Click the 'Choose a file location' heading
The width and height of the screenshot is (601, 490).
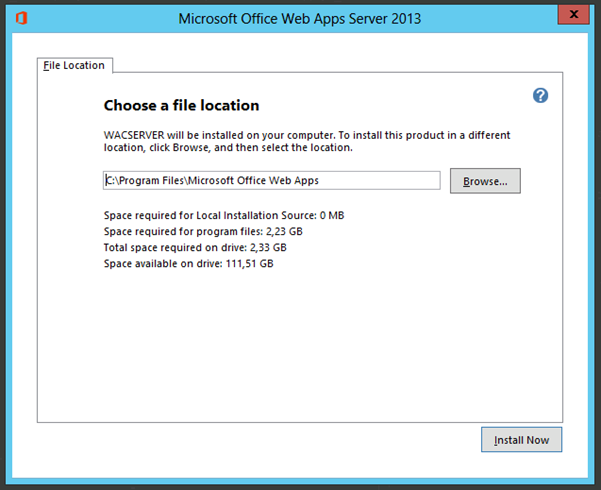pos(181,105)
